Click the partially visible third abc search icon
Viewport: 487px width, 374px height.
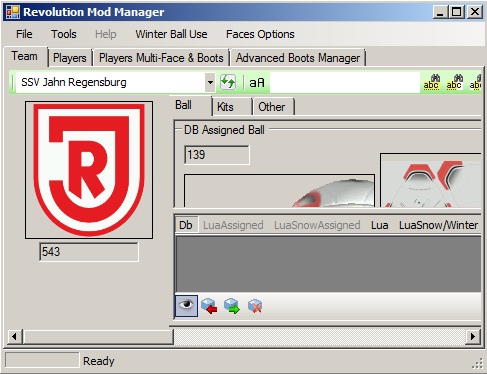tap(475, 82)
